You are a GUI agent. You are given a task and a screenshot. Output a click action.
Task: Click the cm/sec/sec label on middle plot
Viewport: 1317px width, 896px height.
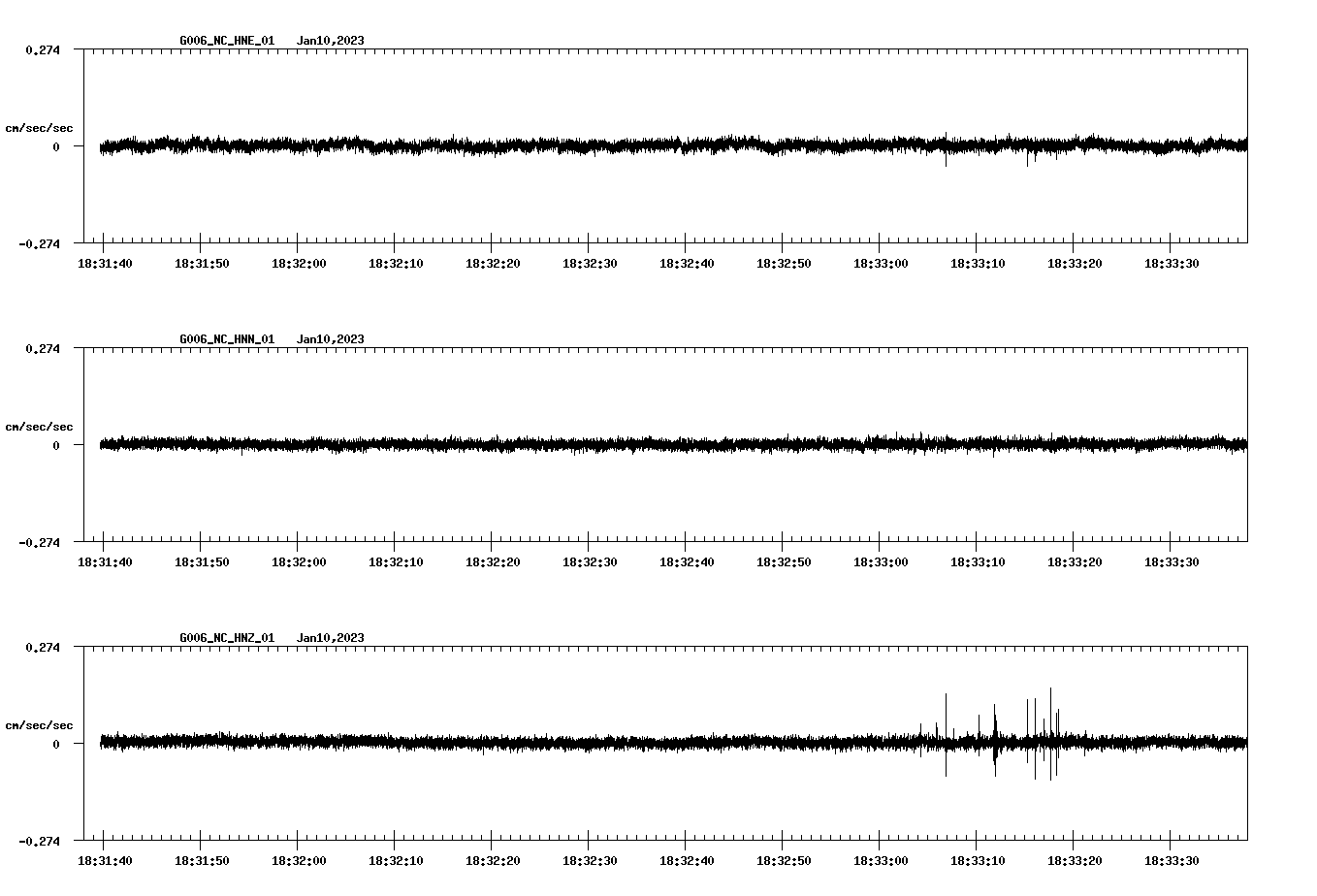tap(40, 426)
